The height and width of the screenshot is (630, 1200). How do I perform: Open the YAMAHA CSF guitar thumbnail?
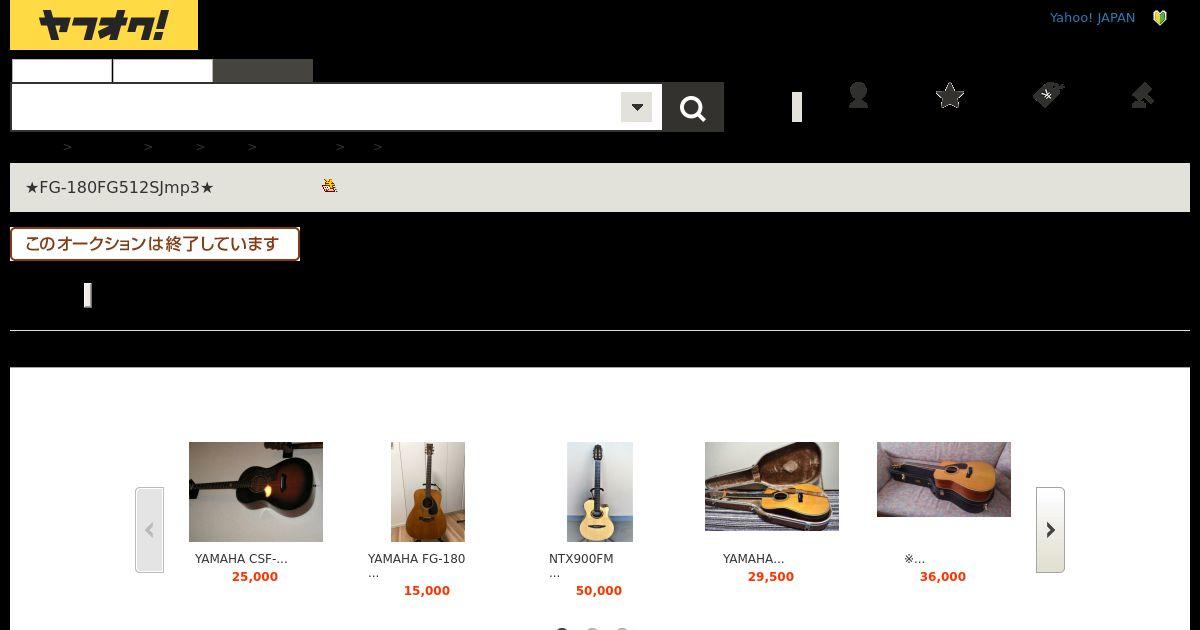256,492
